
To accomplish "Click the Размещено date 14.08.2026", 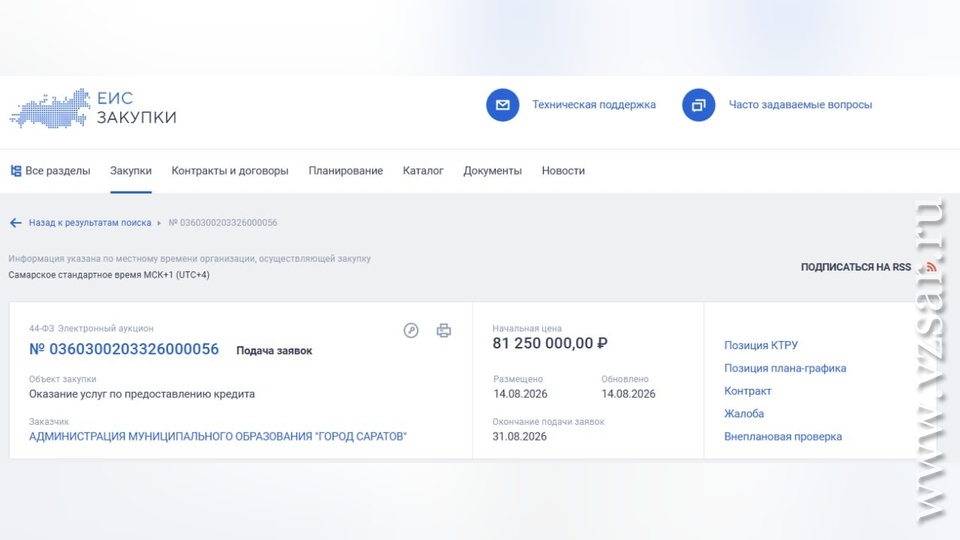I will point(520,394).
